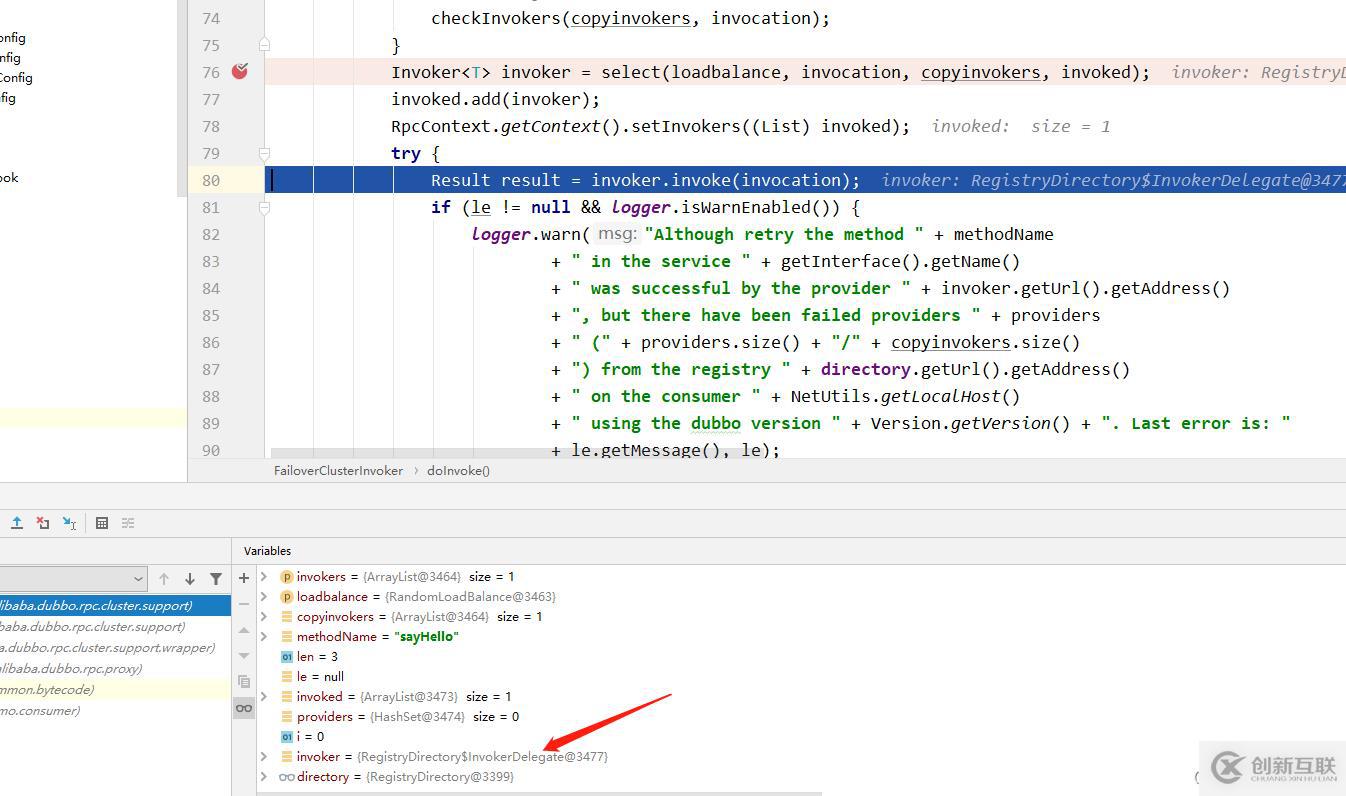Click the Trace Current Stream Chain icon

point(128,523)
